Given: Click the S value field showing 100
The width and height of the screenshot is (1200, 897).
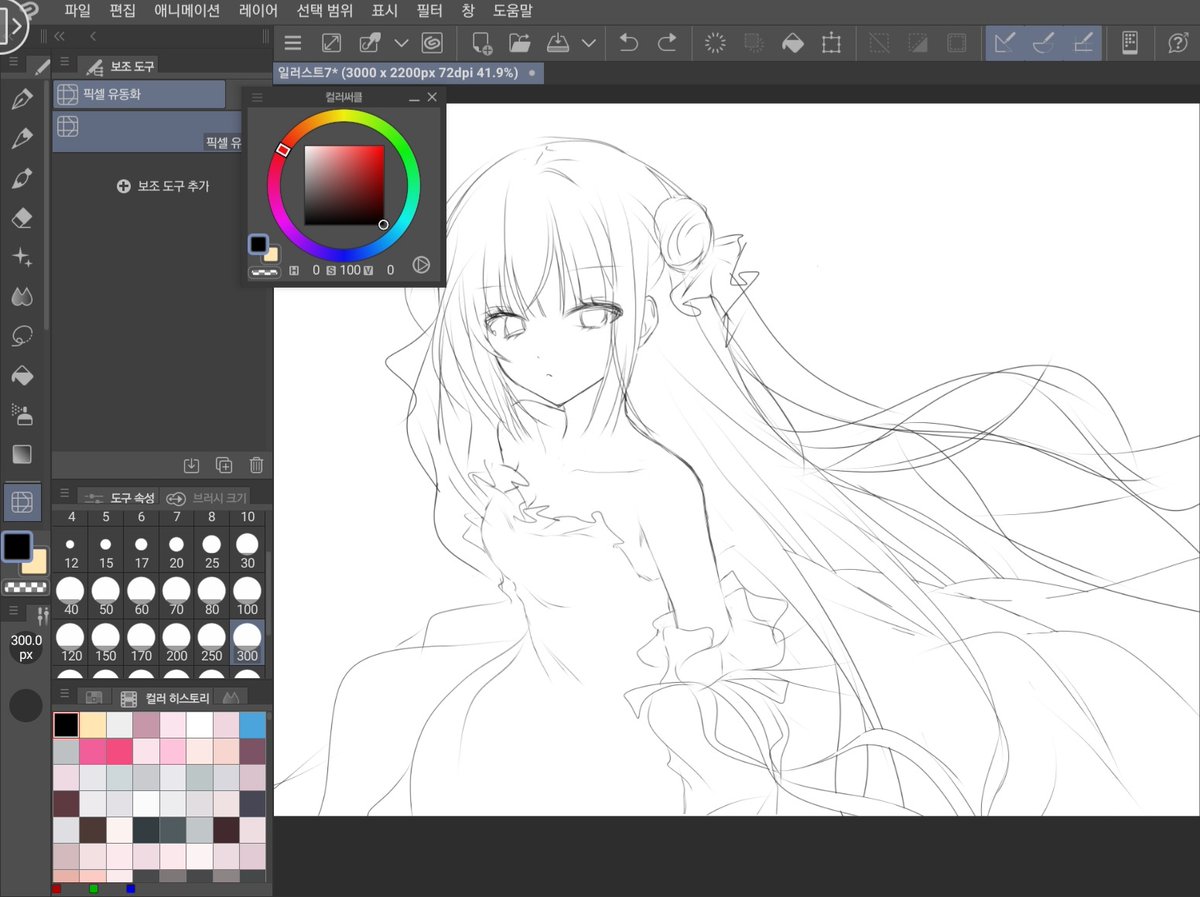Looking at the screenshot, I should click(350, 270).
